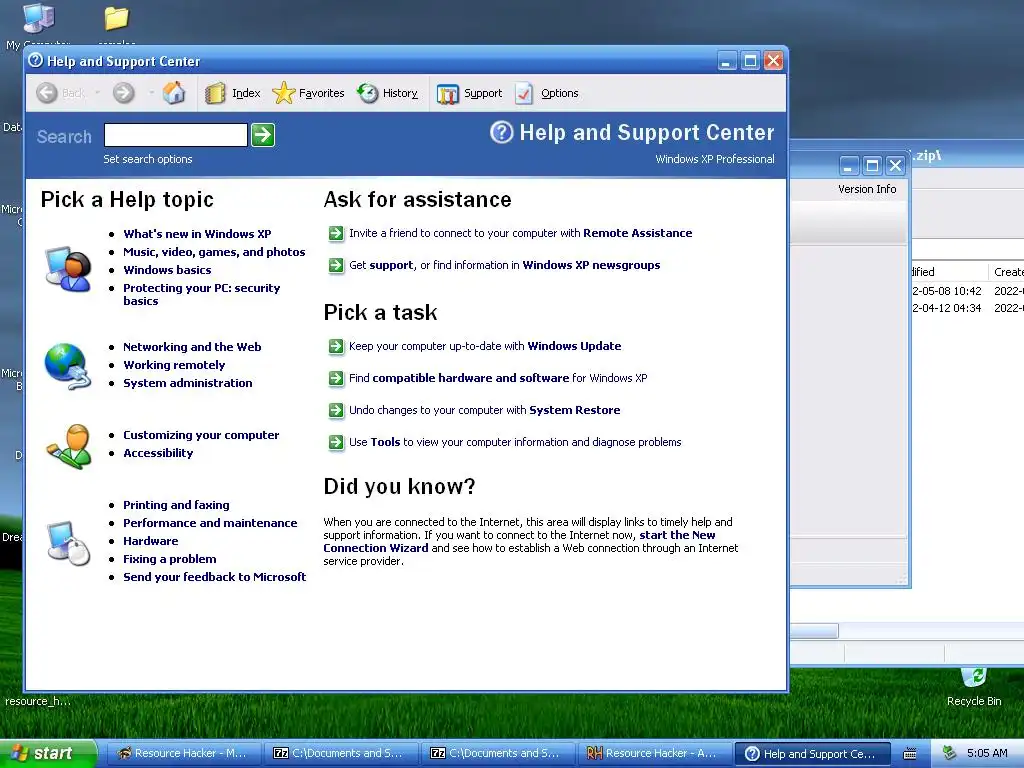
Task: Open the Index toolbar item
Action: [232, 93]
